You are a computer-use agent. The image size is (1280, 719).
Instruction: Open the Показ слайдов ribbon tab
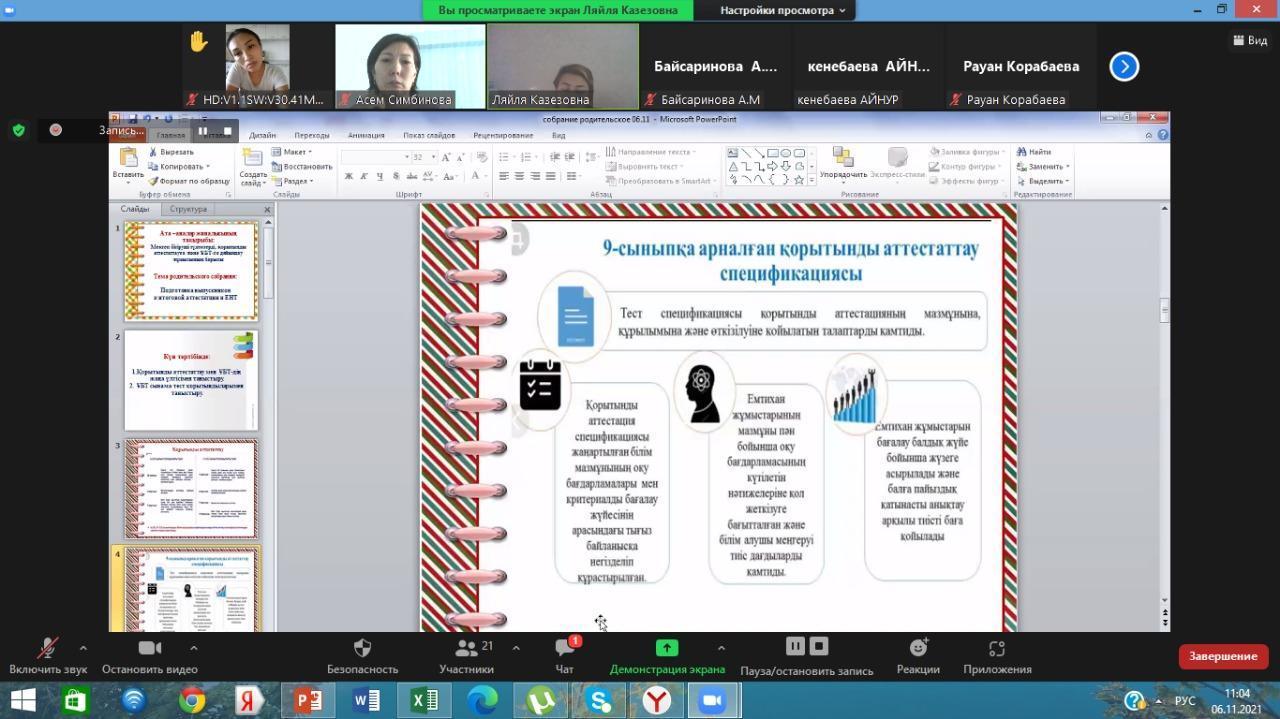429,135
